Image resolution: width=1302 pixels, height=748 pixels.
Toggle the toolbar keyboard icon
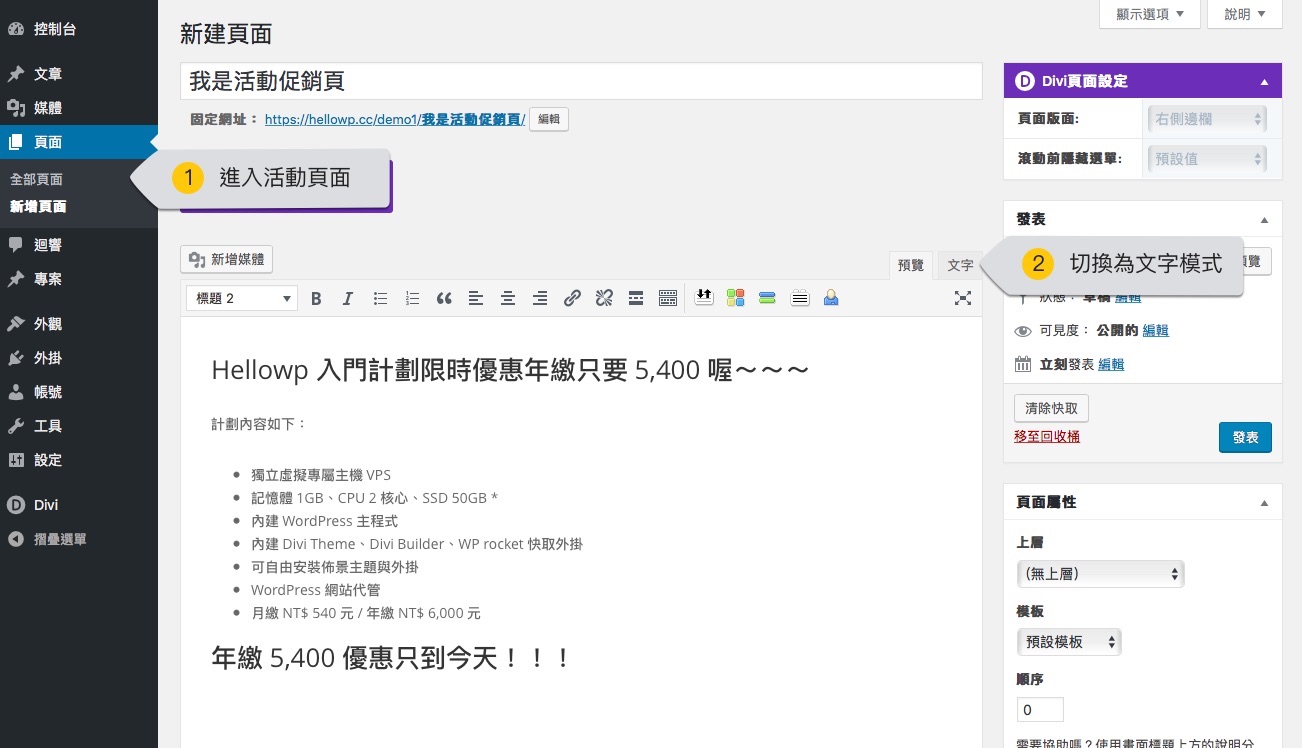[668, 298]
